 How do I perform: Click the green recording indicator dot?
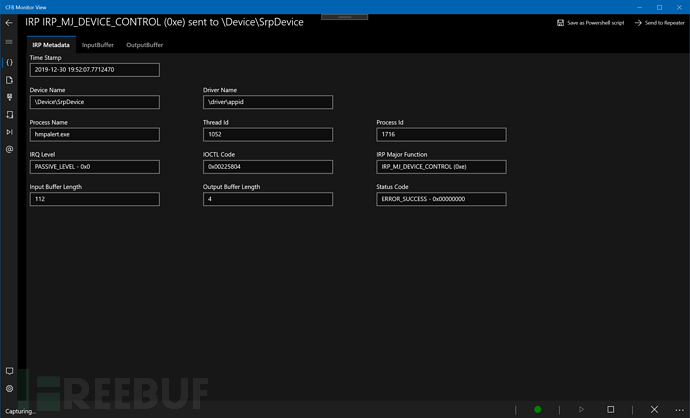click(537, 409)
